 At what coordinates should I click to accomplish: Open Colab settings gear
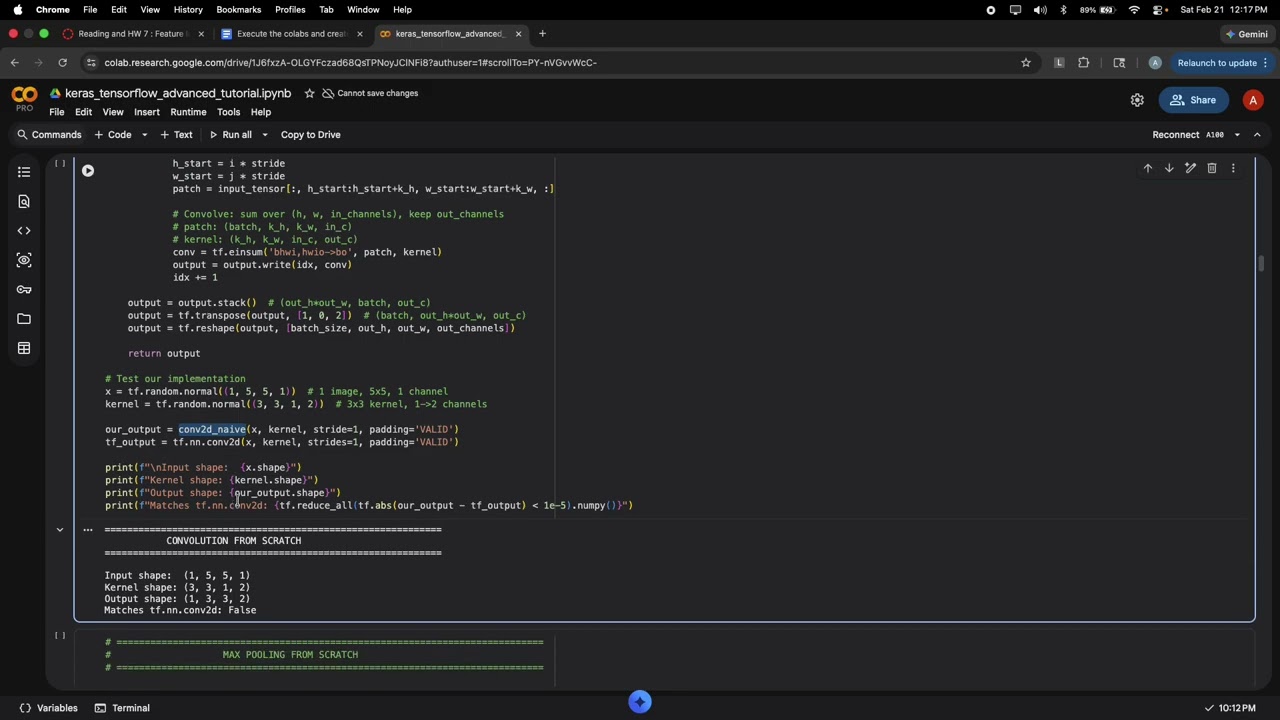(x=1137, y=100)
